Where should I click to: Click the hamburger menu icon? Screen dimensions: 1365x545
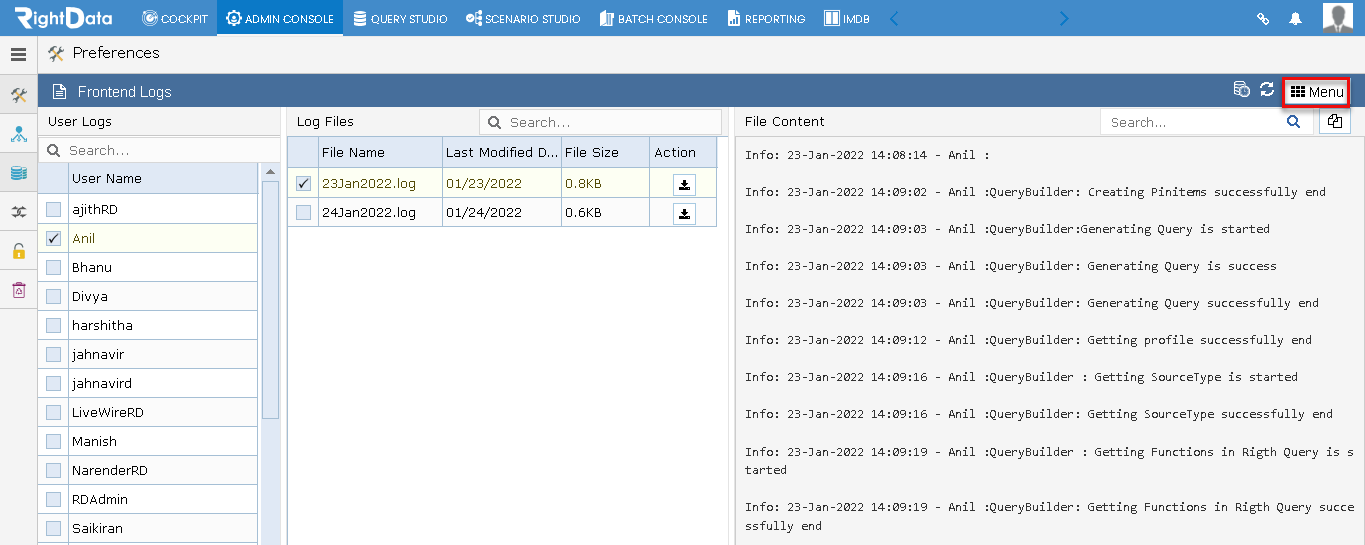pos(18,54)
